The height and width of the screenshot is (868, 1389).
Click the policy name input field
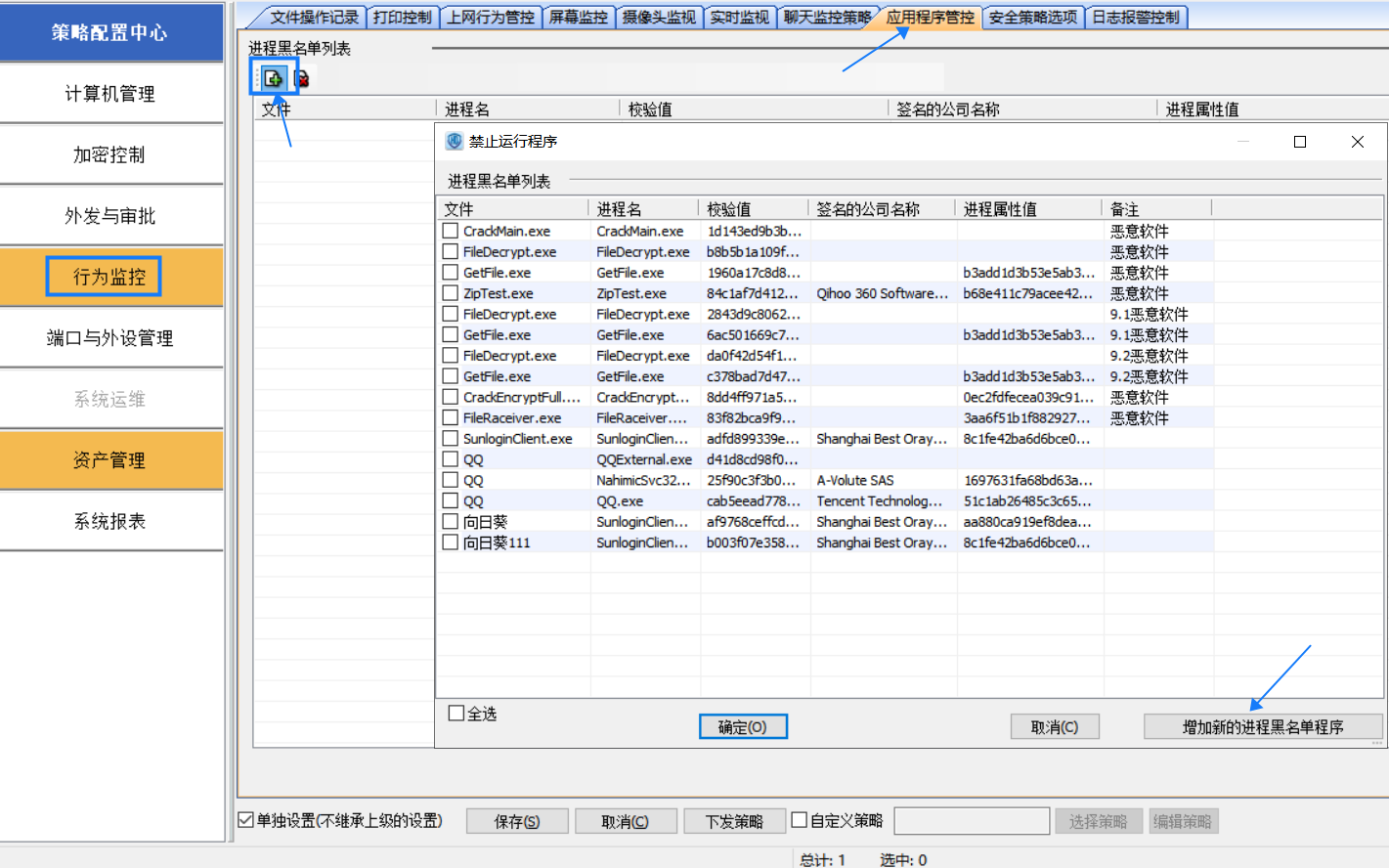click(972, 821)
